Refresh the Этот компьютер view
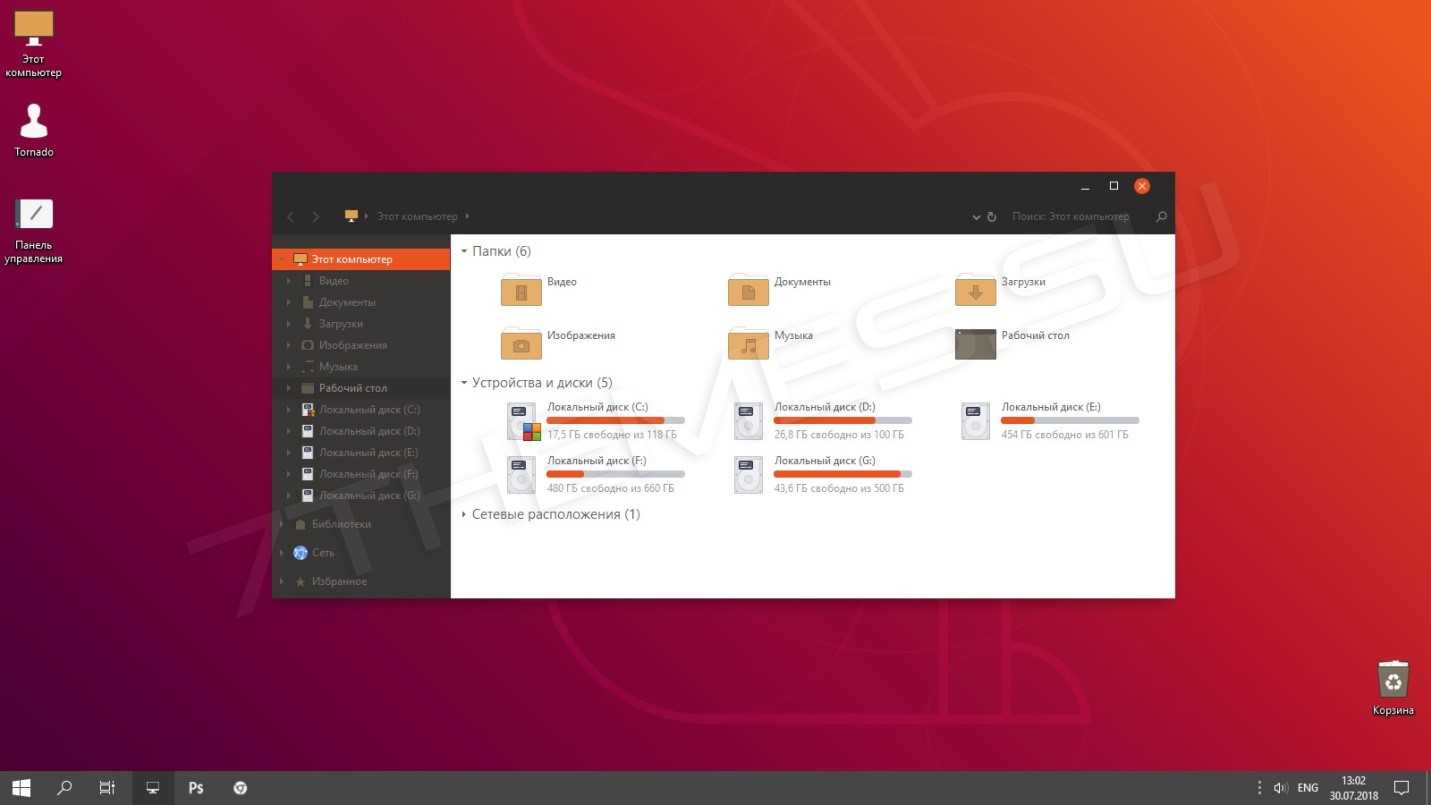 [x=992, y=217]
